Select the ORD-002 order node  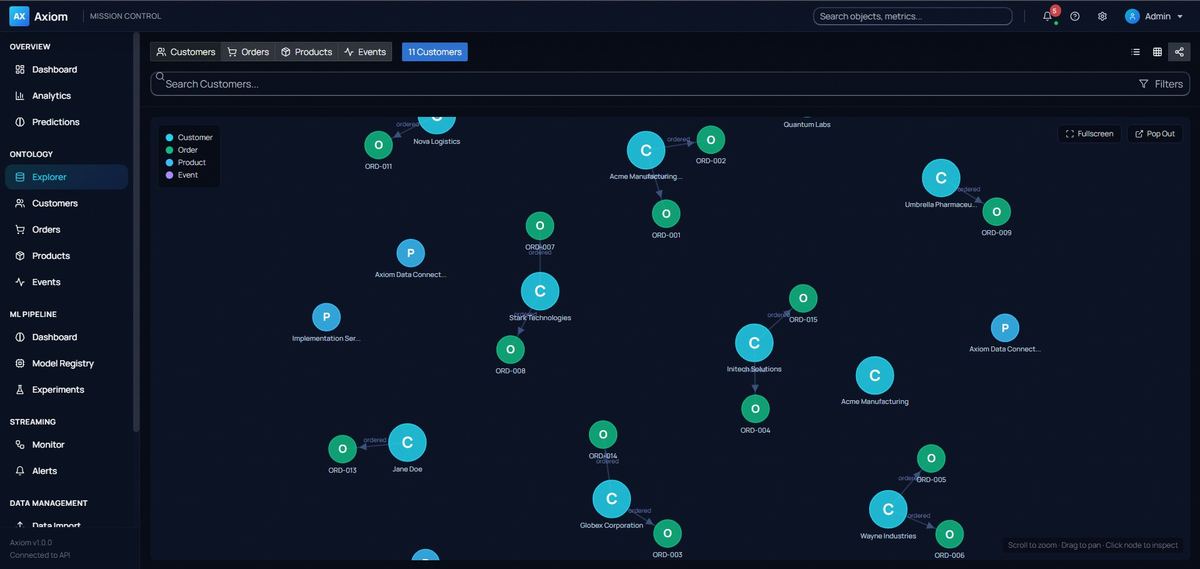(x=710, y=140)
